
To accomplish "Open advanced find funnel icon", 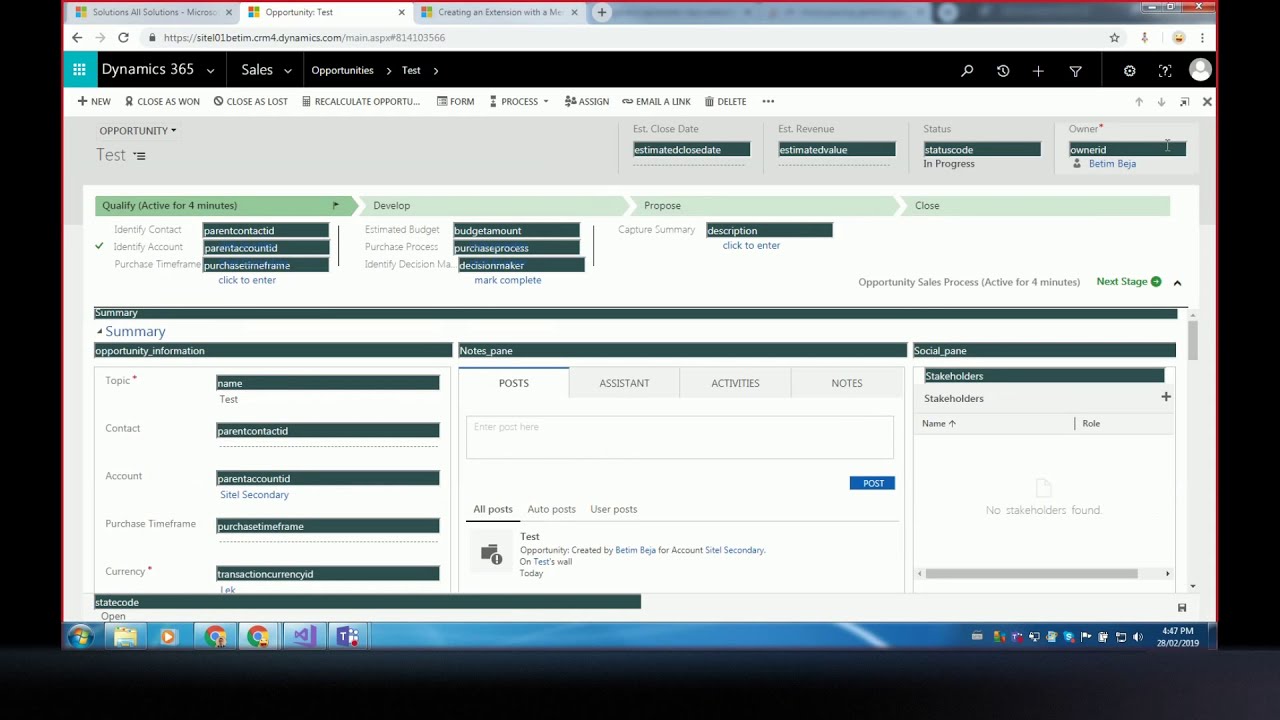I will point(1076,71).
